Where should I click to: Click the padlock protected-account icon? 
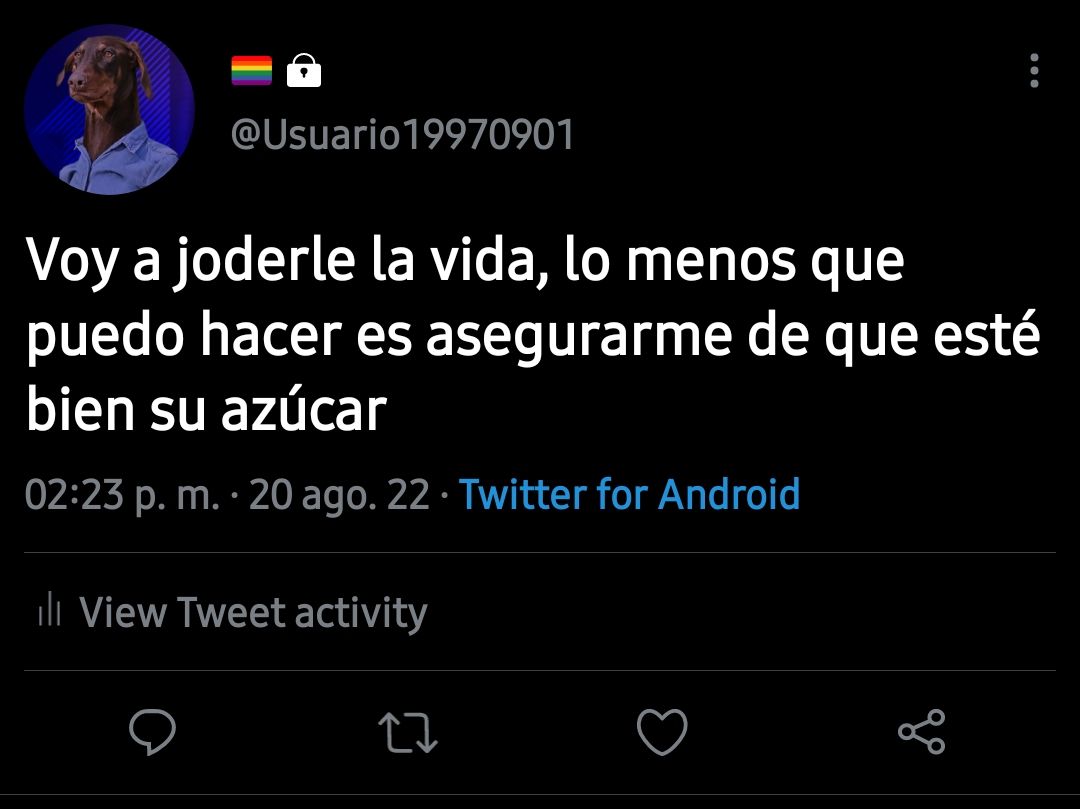[x=304, y=70]
